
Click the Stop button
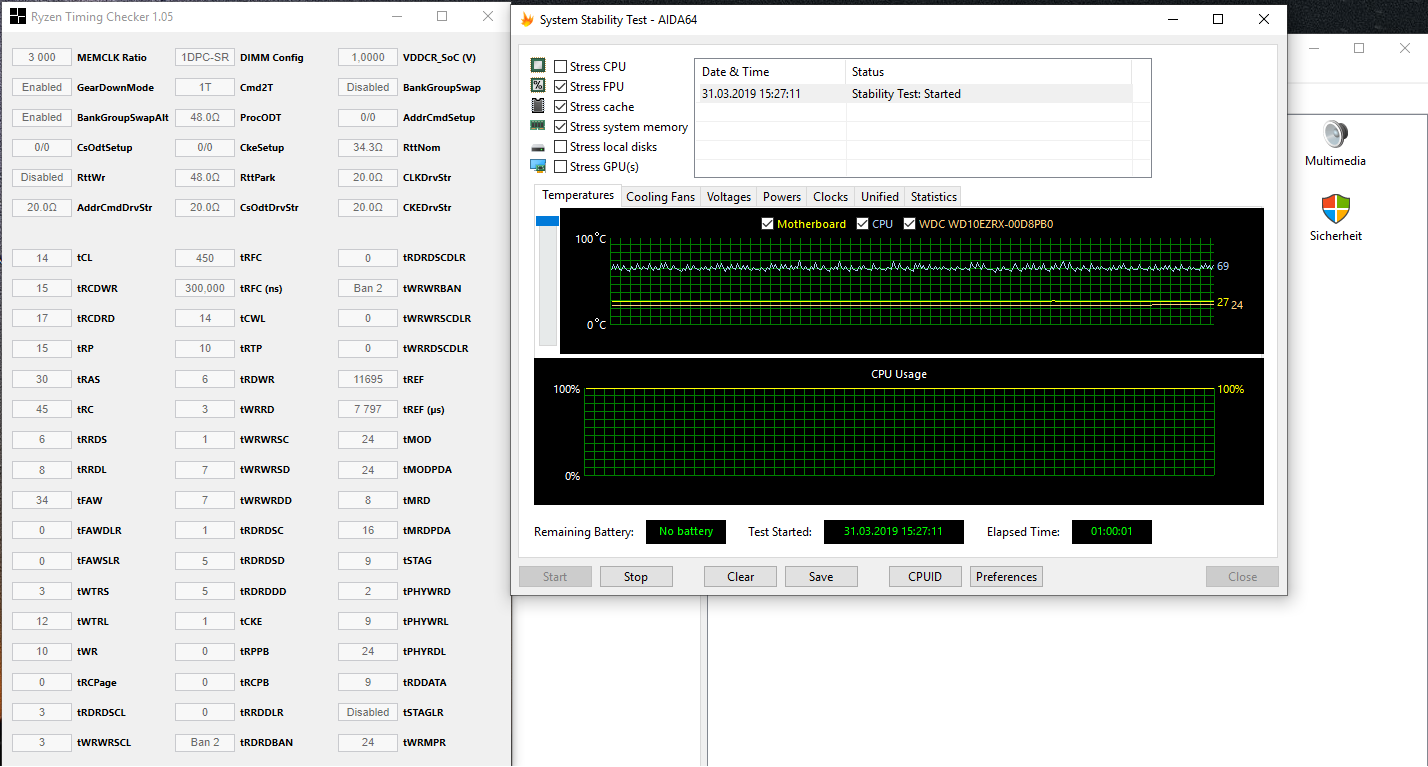click(x=636, y=577)
